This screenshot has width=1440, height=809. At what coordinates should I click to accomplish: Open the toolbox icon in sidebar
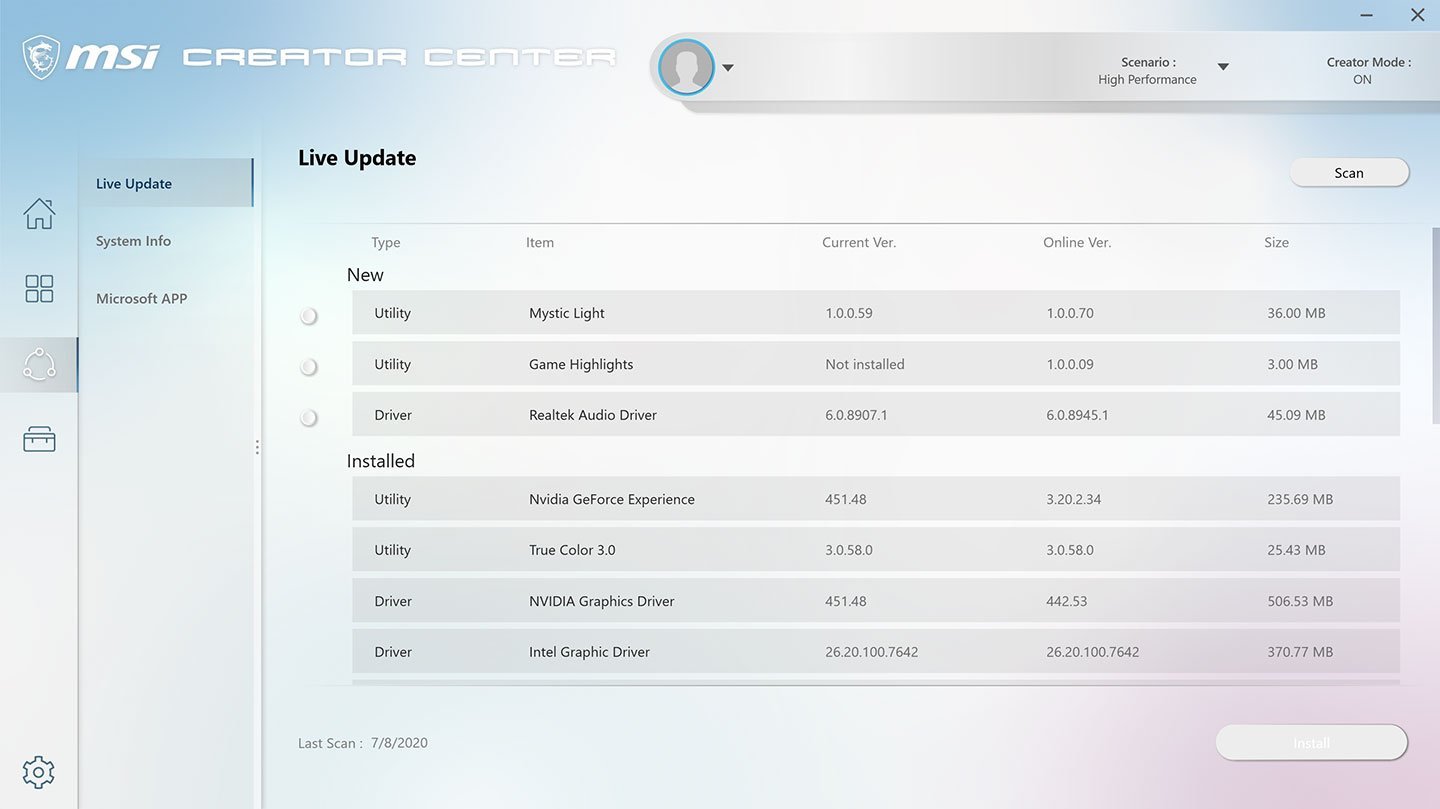click(39, 439)
